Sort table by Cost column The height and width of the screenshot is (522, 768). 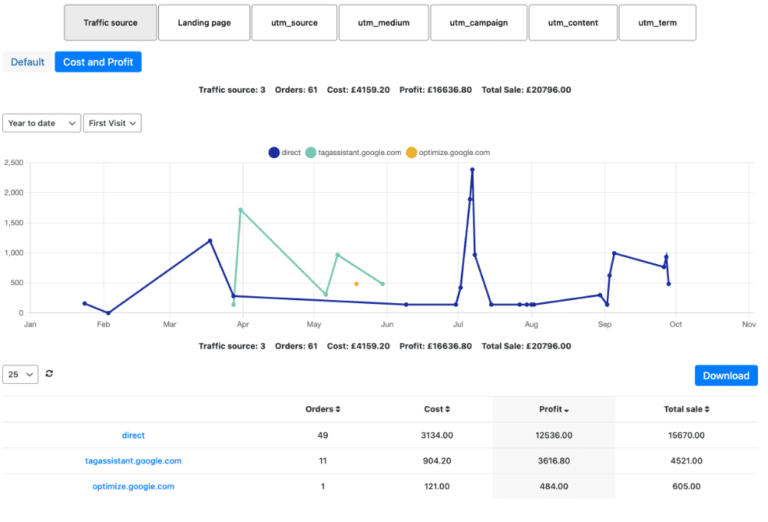click(x=436, y=409)
